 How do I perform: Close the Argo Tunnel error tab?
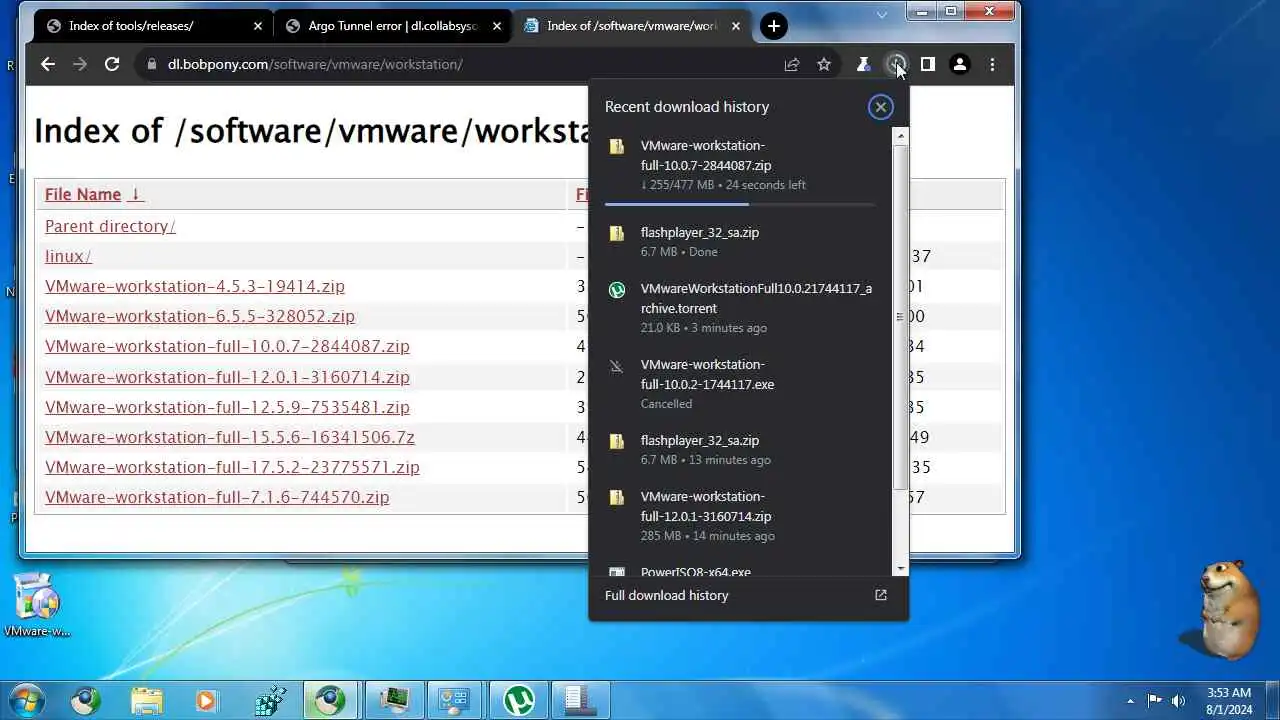click(497, 26)
